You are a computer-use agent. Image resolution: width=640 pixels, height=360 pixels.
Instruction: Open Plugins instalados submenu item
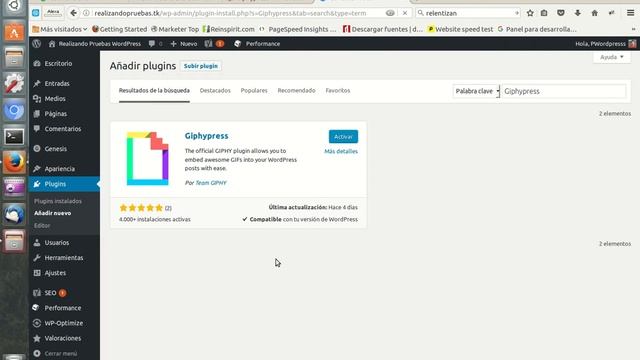click(58, 201)
